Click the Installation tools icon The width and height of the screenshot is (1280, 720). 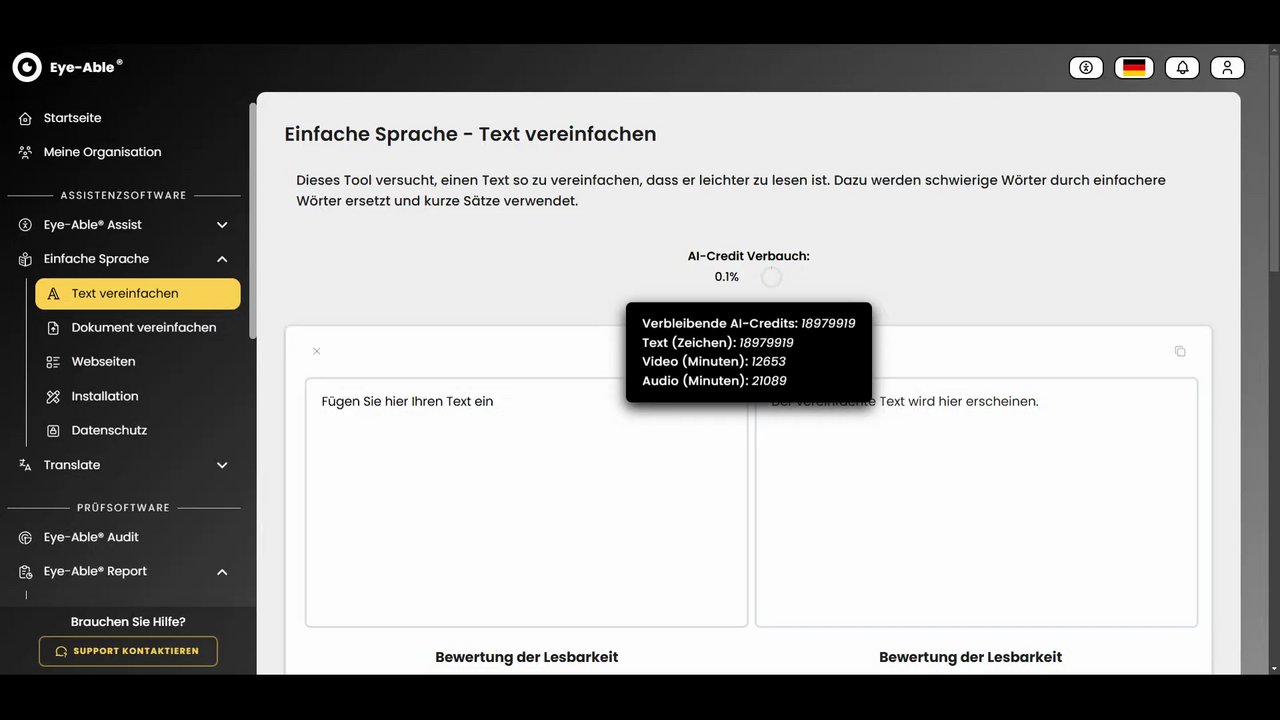pos(53,397)
